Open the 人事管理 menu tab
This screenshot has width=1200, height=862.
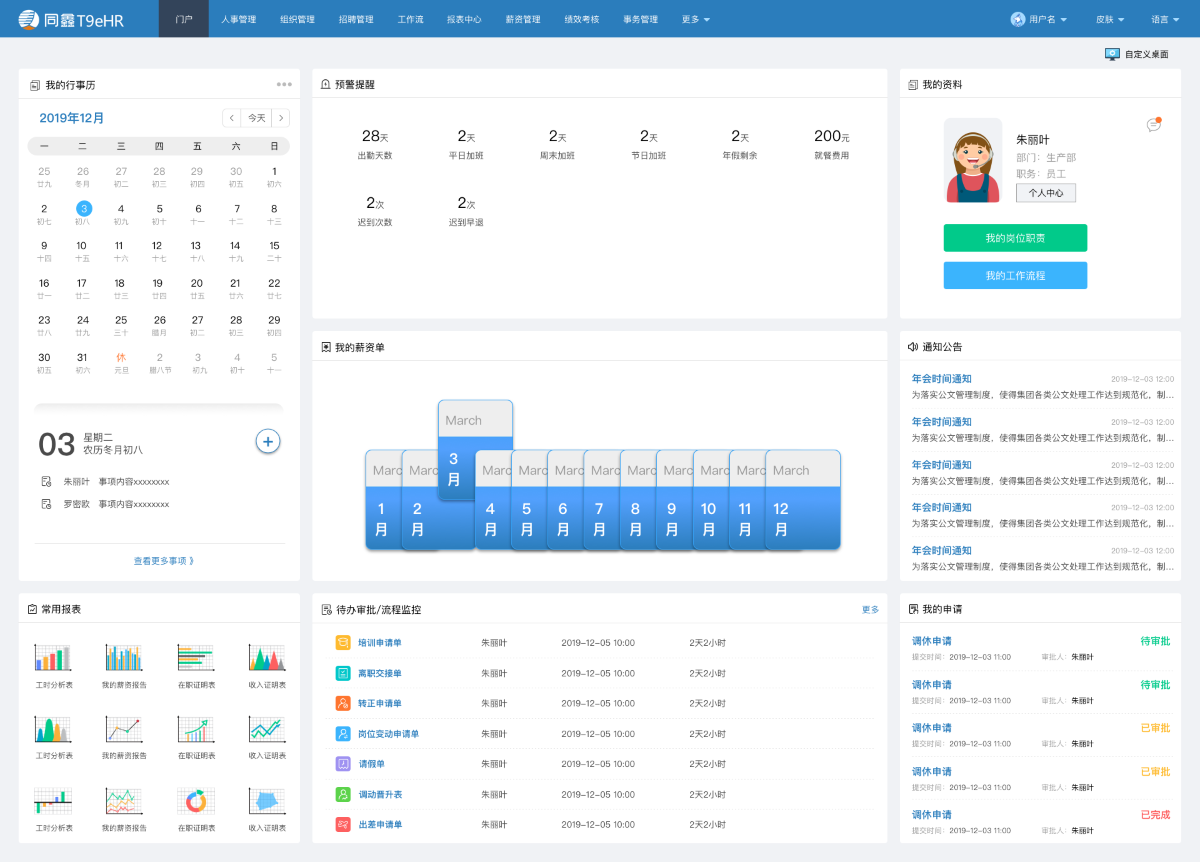click(x=239, y=19)
